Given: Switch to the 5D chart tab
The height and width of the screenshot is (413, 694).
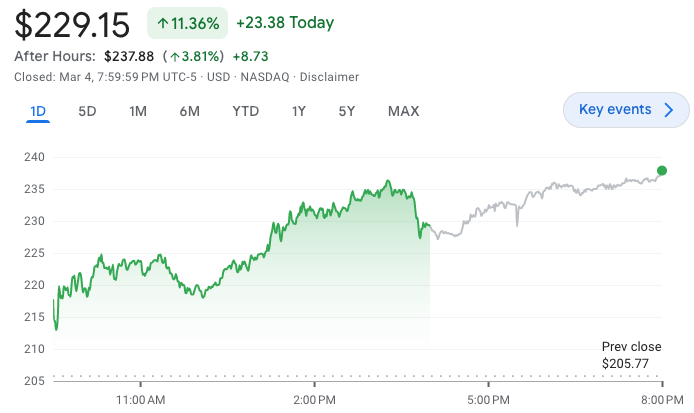Looking at the screenshot, I should tap(87, 111).
